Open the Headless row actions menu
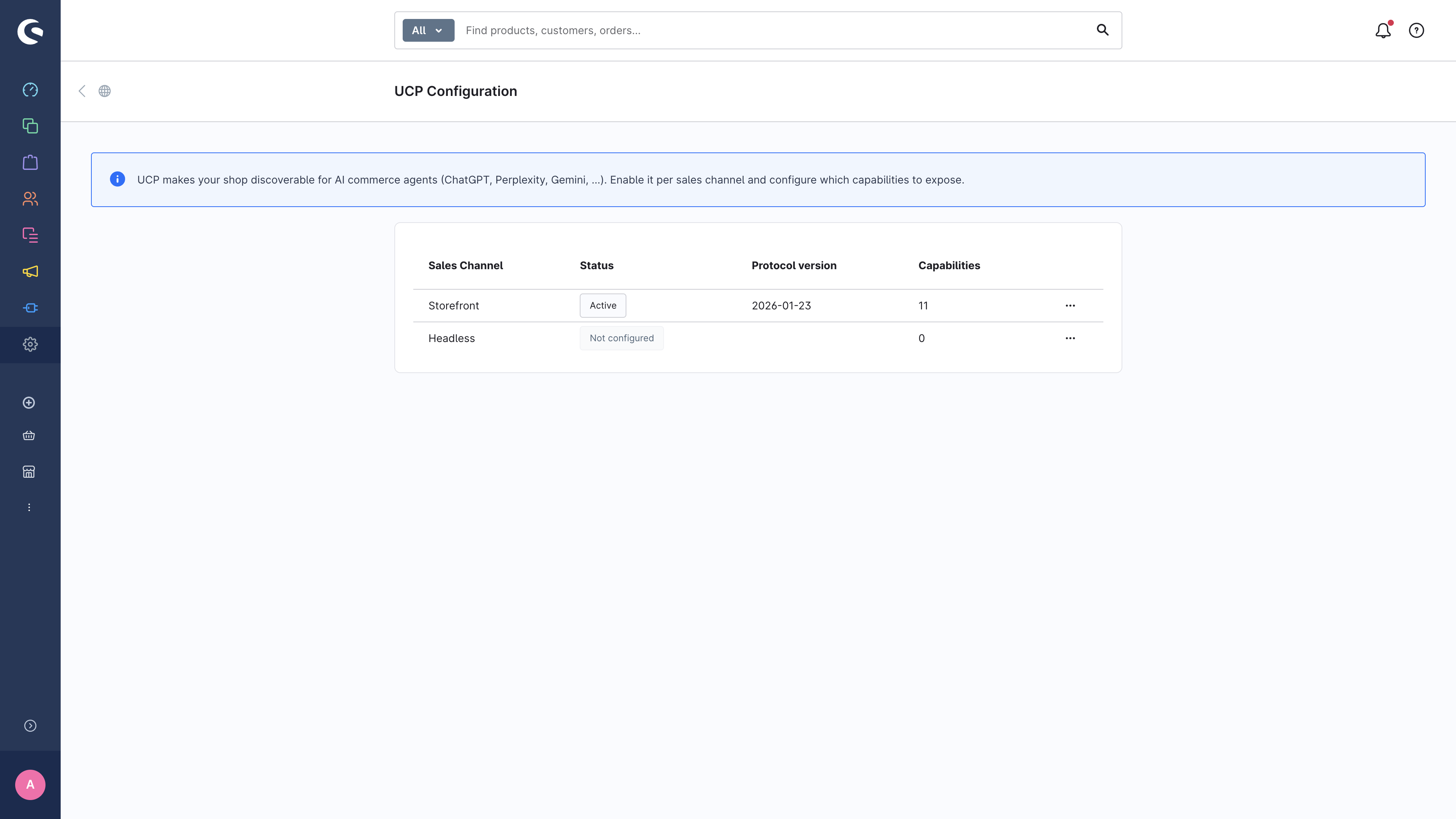Image resolution: width=1456 pixels, height=819 pixels. click(x=1070, y=339)
